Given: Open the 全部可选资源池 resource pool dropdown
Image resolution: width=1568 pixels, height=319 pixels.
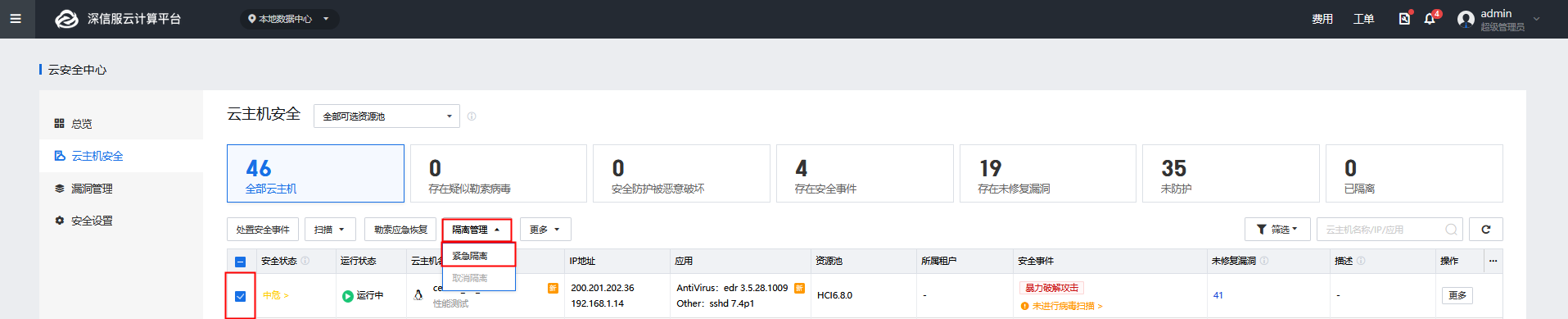Looking at the screenshot, I should tap(386, 116).
